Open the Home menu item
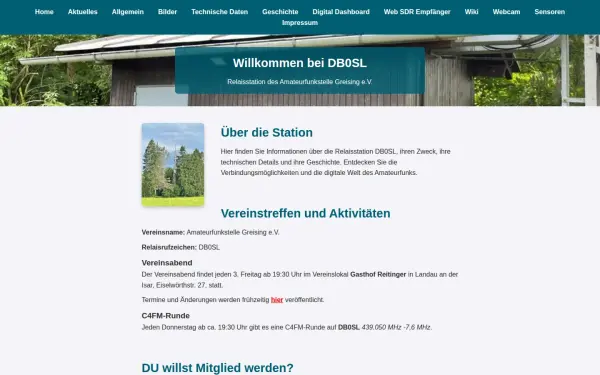This screenshot has width=600, height=375. point(44,12)
